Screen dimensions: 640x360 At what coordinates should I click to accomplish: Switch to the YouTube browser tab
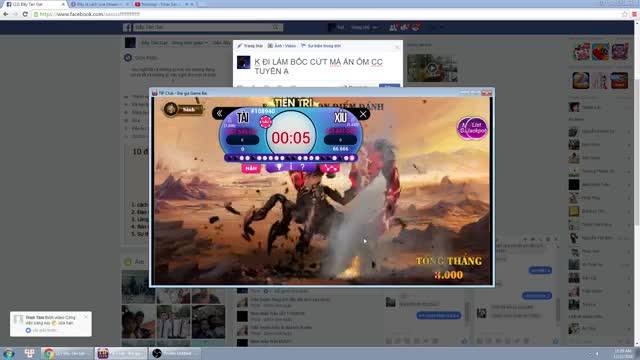[163, 4]
